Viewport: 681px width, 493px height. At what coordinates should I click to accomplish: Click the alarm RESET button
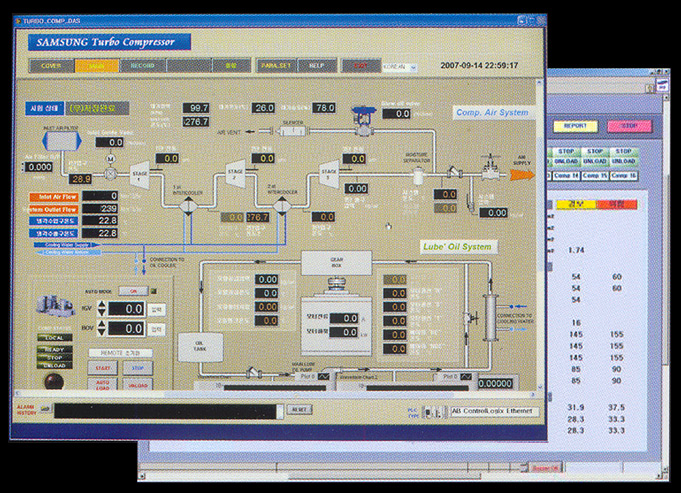[x=299, y=410]
